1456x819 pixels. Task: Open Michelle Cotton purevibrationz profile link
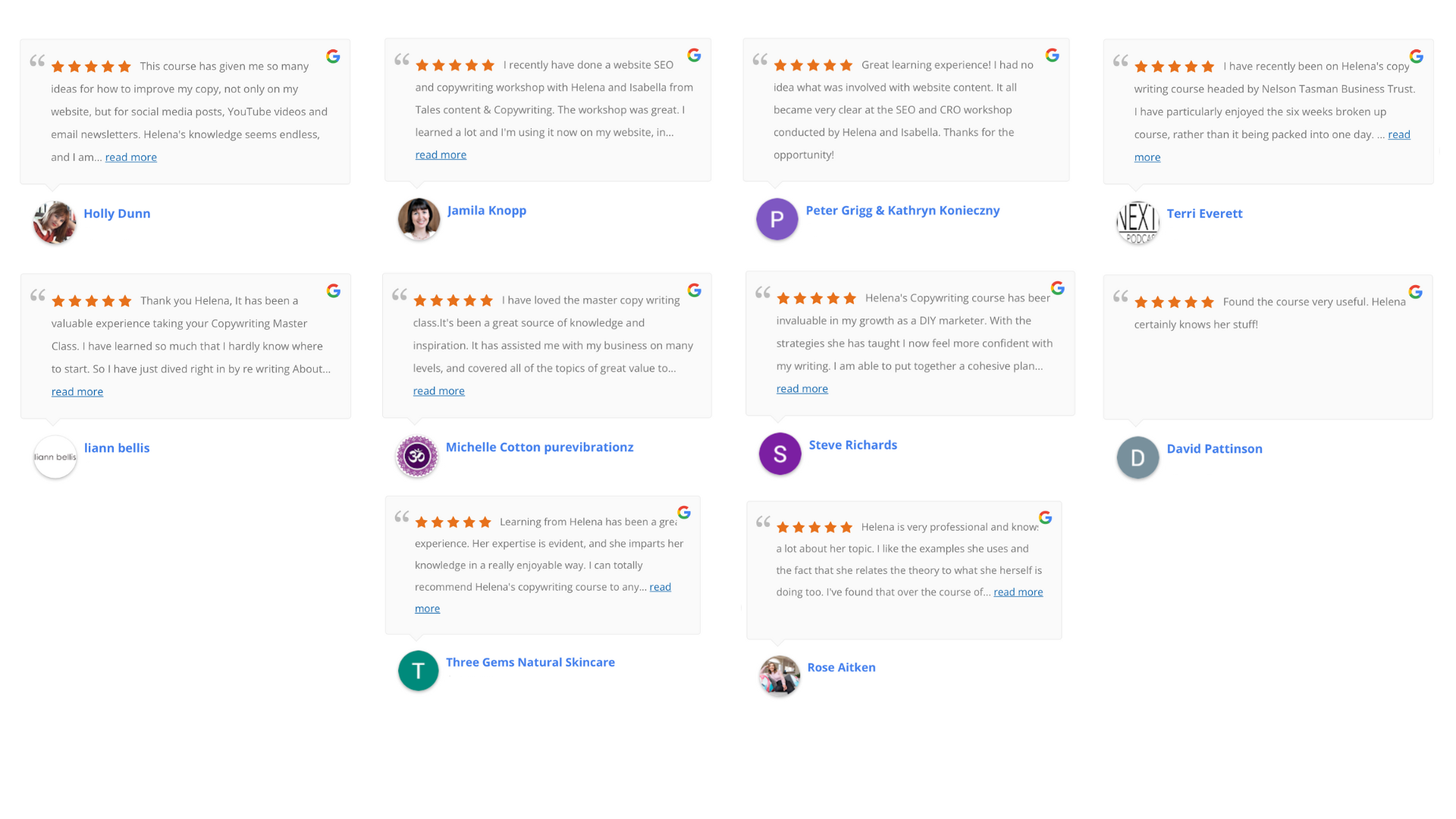point(539,447)
